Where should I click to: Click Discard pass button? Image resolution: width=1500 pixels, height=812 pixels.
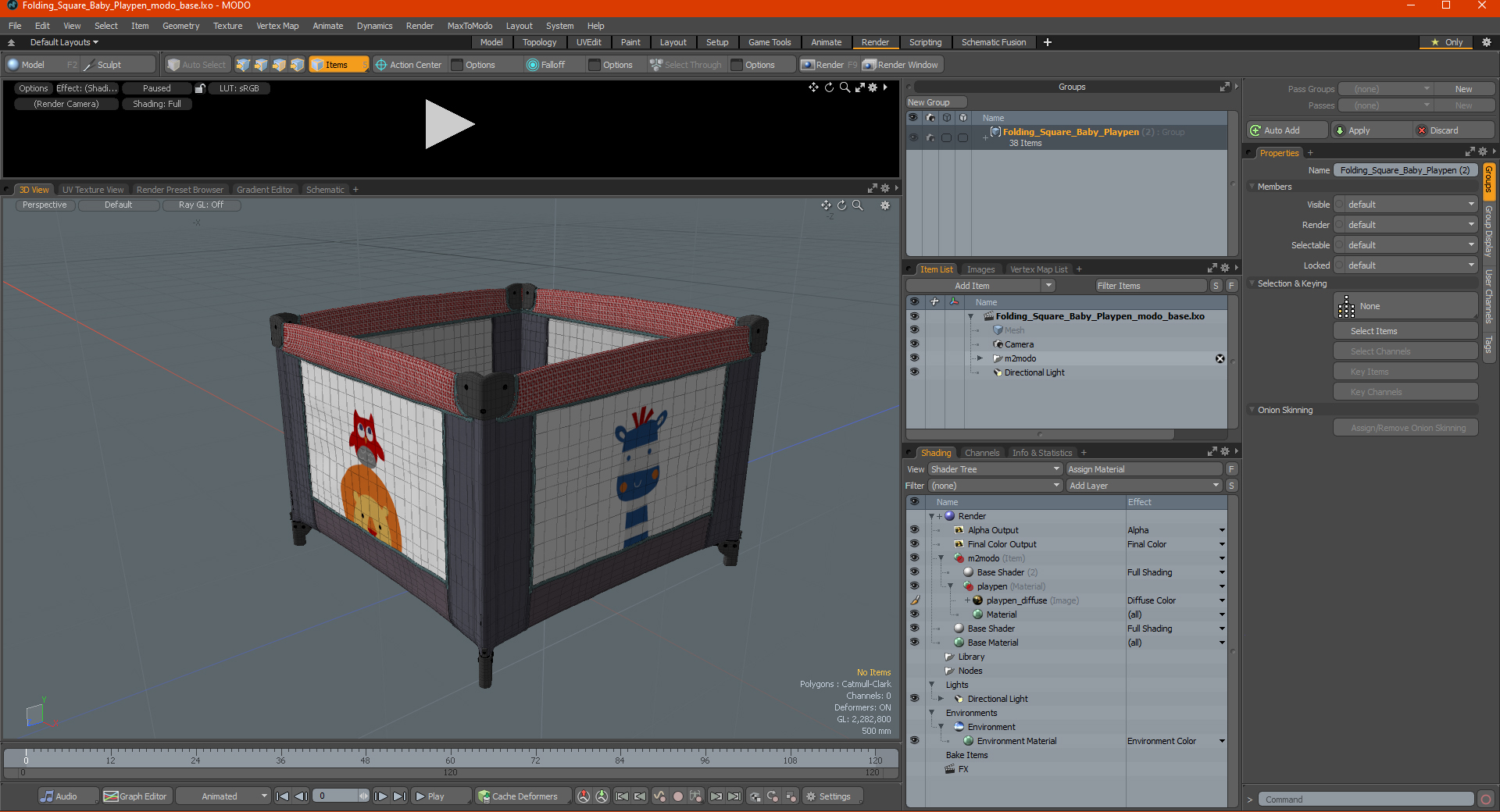(1455, 130)
